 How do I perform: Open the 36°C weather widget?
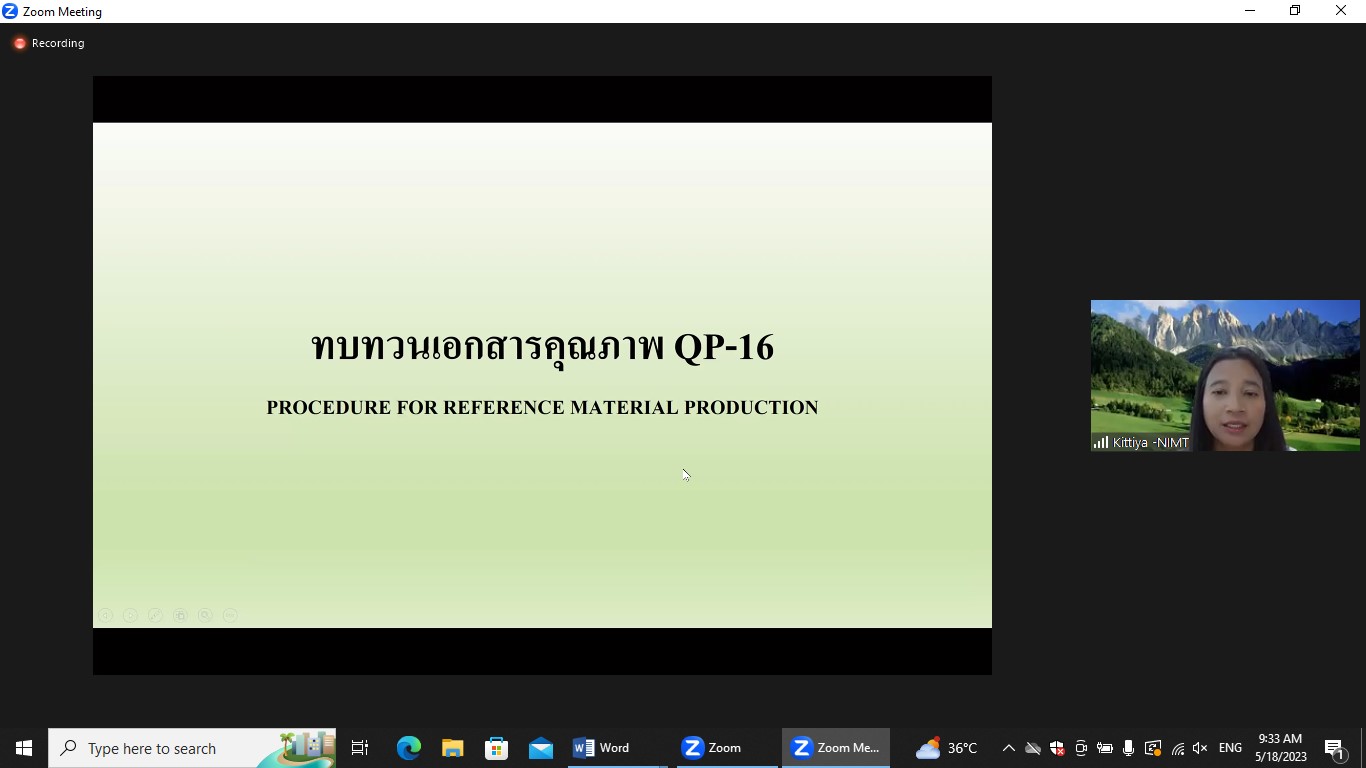click(x=946, y=748)
